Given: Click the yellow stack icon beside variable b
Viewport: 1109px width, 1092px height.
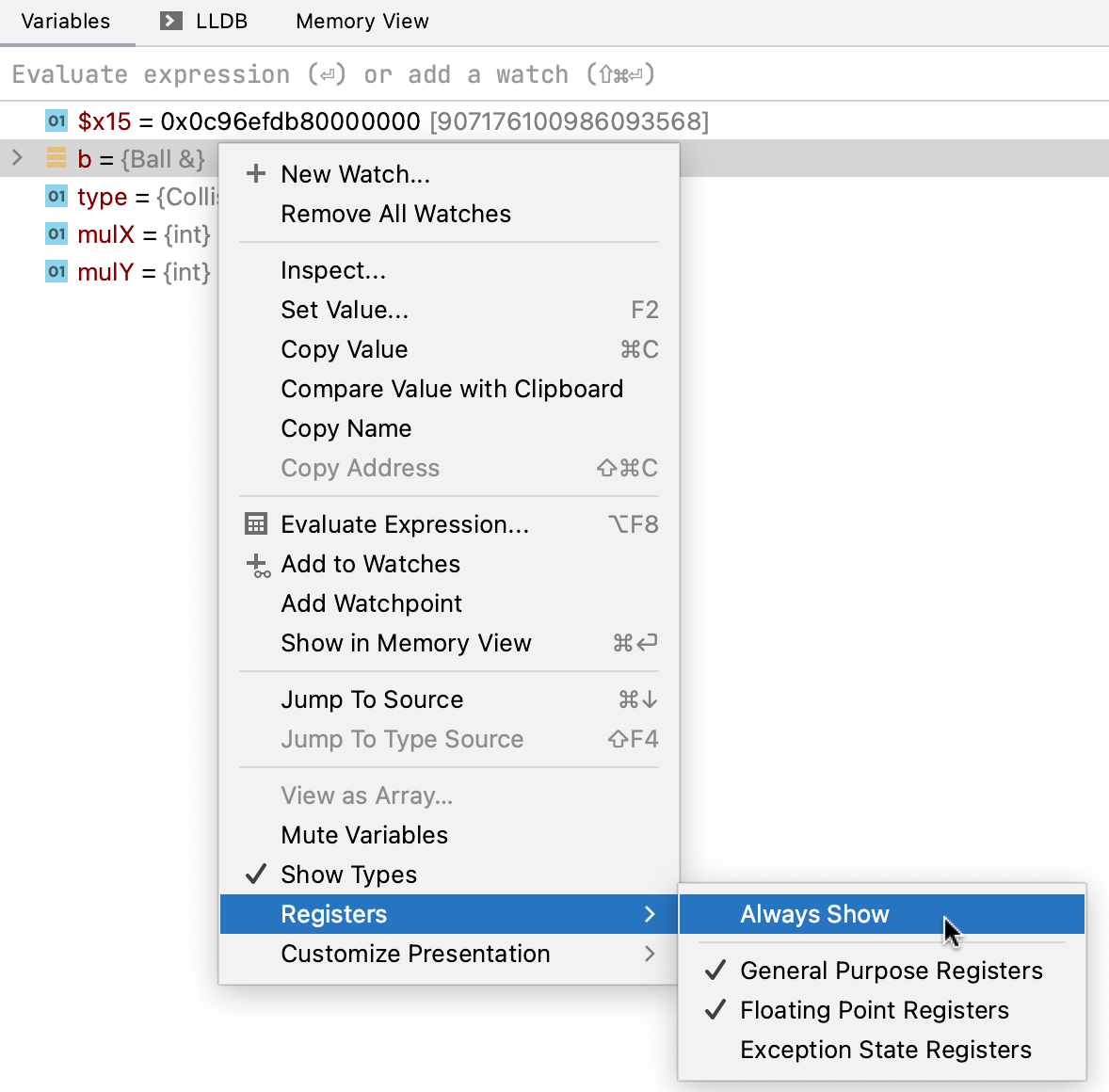Looking at the screenshot, I should pyautogui.click(x=56, y=158).
